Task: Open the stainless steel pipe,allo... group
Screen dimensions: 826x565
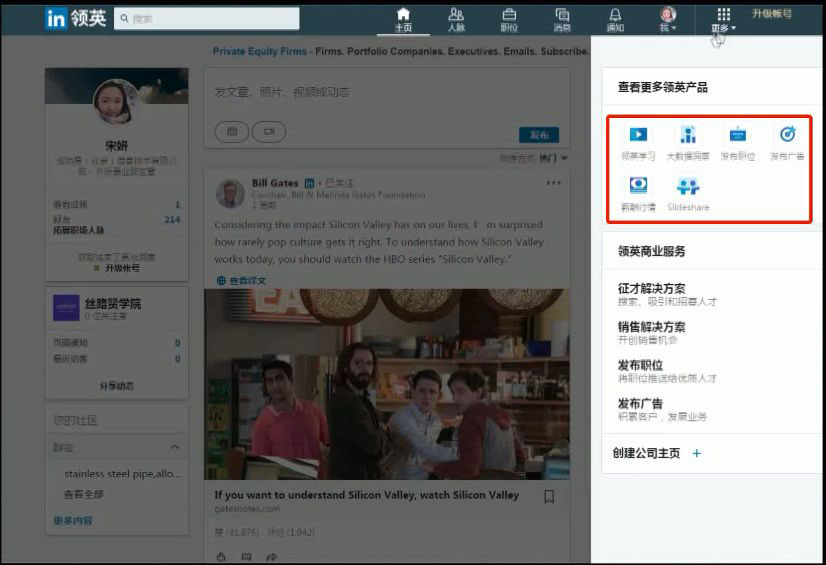Action: coord(123,474)
